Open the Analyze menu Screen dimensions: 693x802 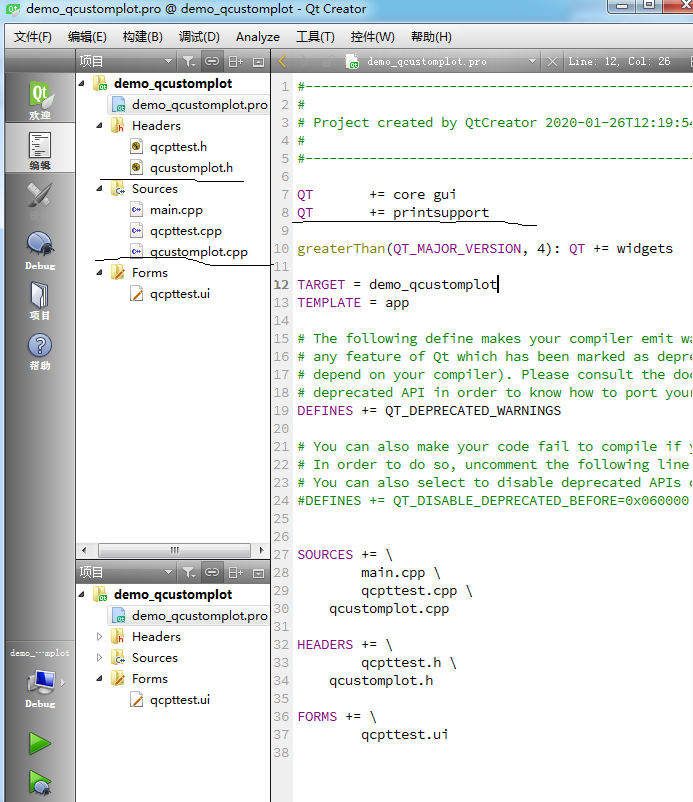point(258,37)
